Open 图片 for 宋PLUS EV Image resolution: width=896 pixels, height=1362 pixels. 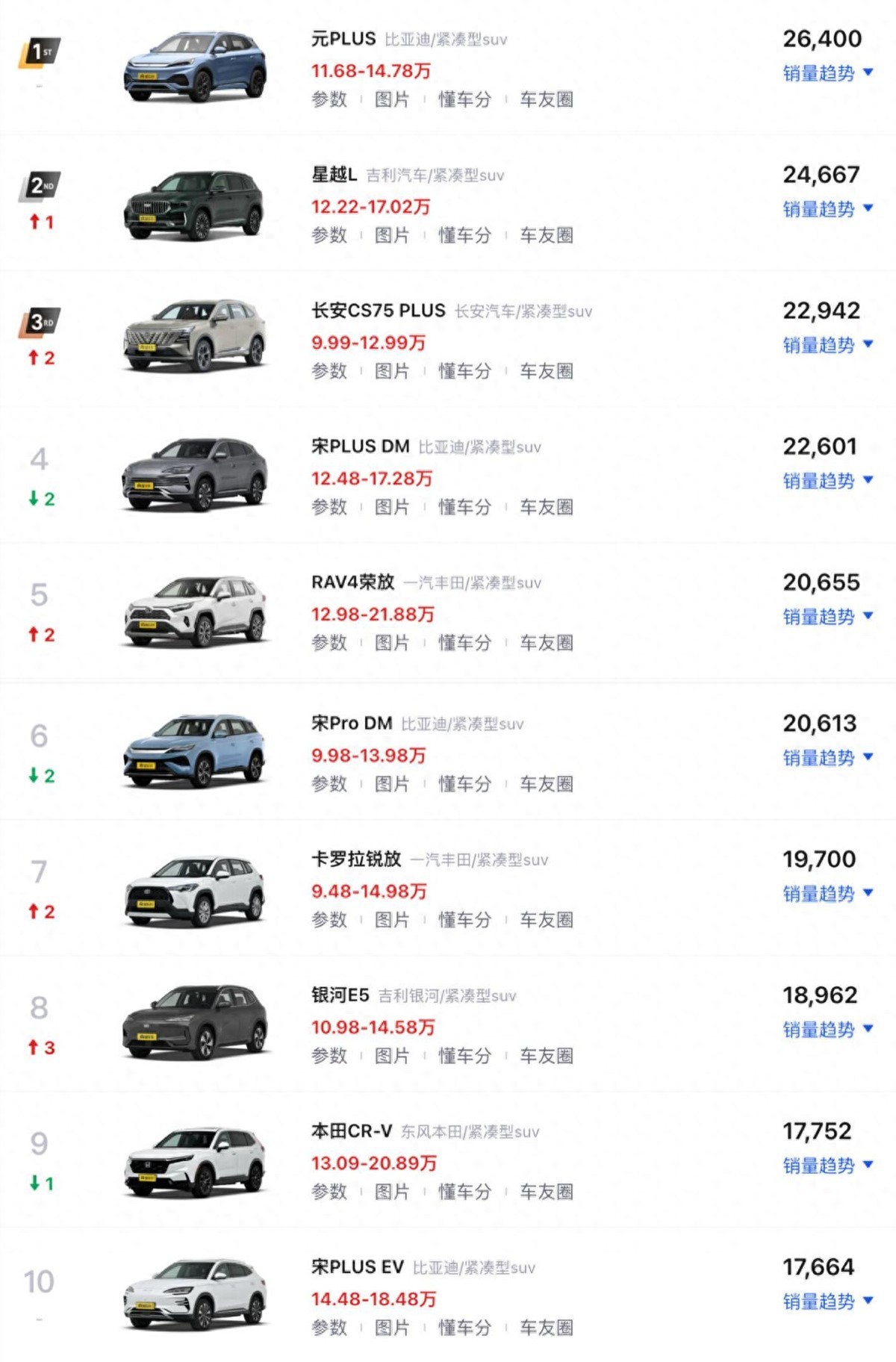(392, 1328)
